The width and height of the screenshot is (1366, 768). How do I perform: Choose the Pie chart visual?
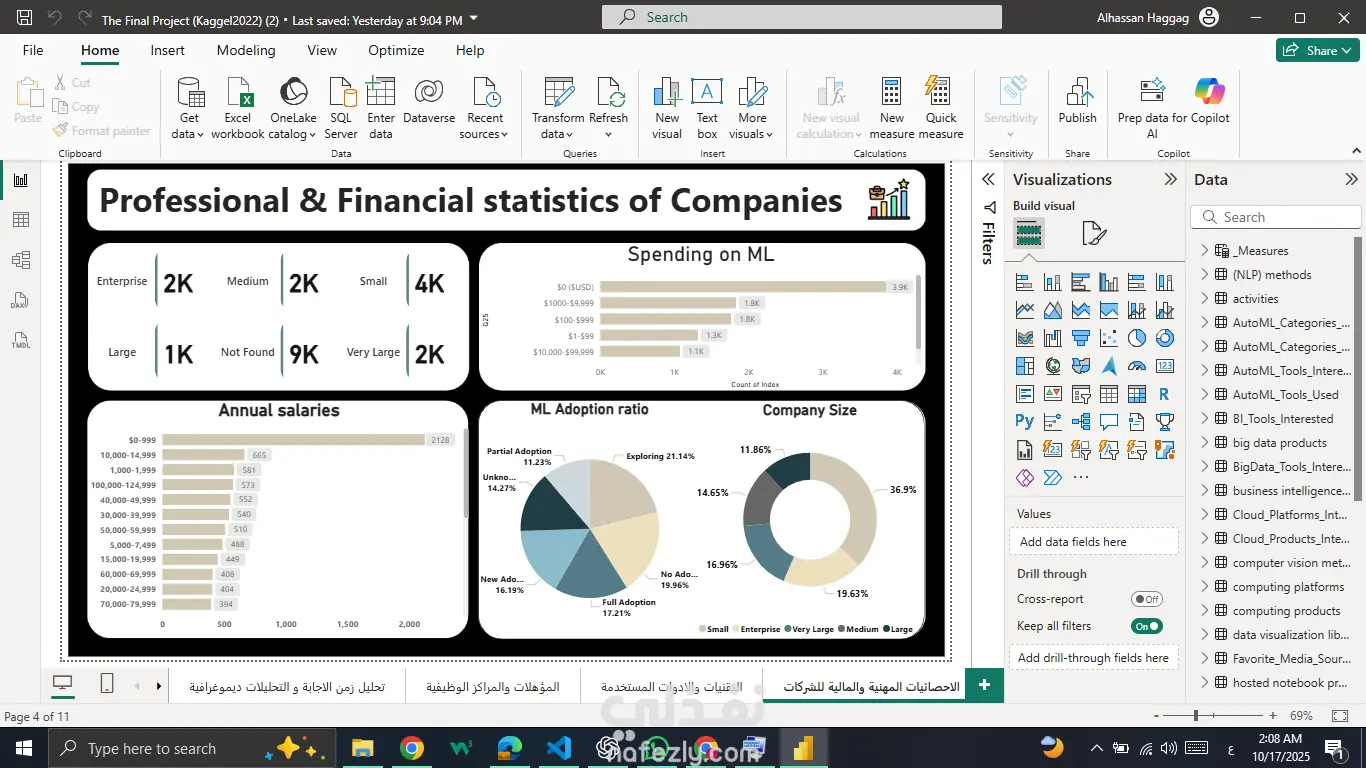pyautogui.click(x=1137, y=338)
